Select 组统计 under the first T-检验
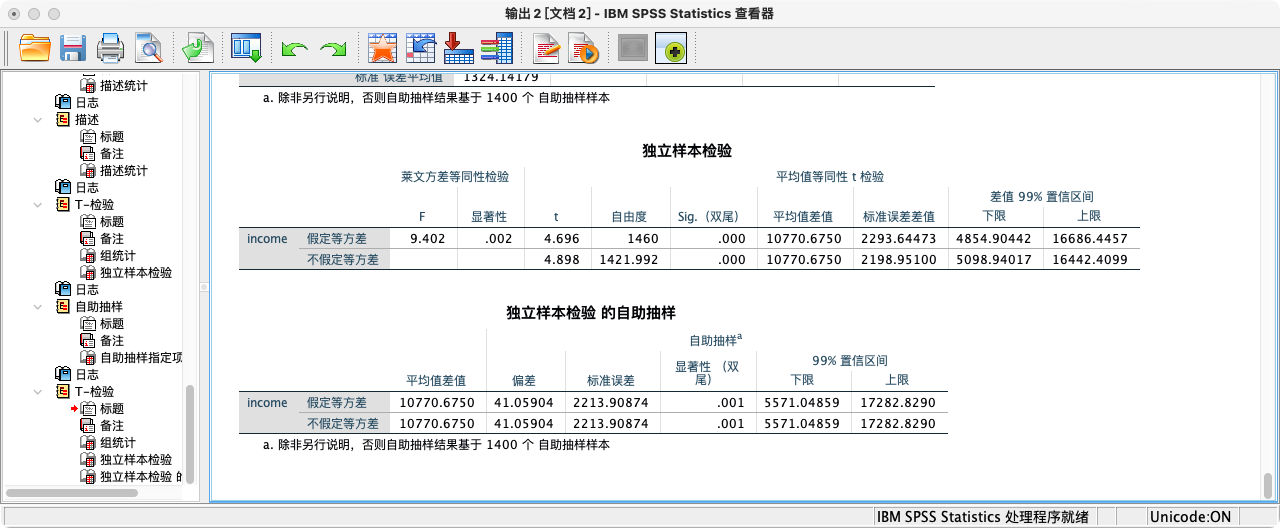 click(118, 255)
